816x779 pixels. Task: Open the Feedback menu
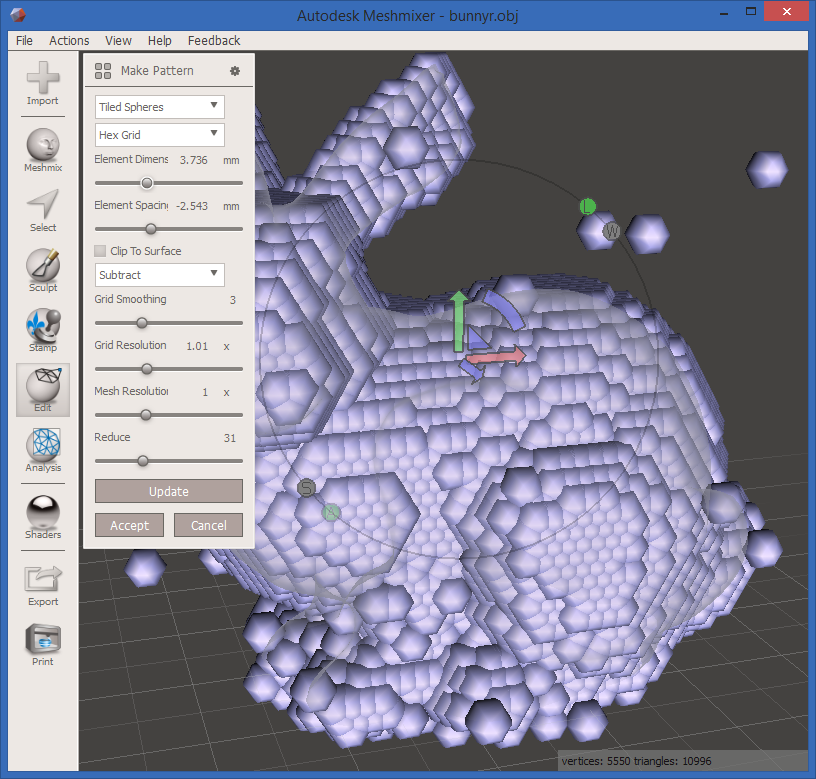tap(214, 41)
